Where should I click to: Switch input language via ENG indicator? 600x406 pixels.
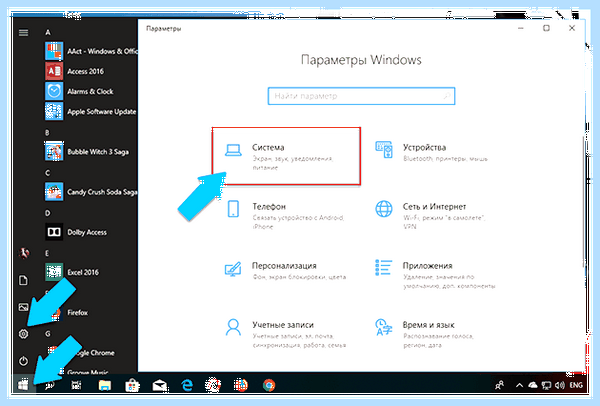tap(576, 385)
